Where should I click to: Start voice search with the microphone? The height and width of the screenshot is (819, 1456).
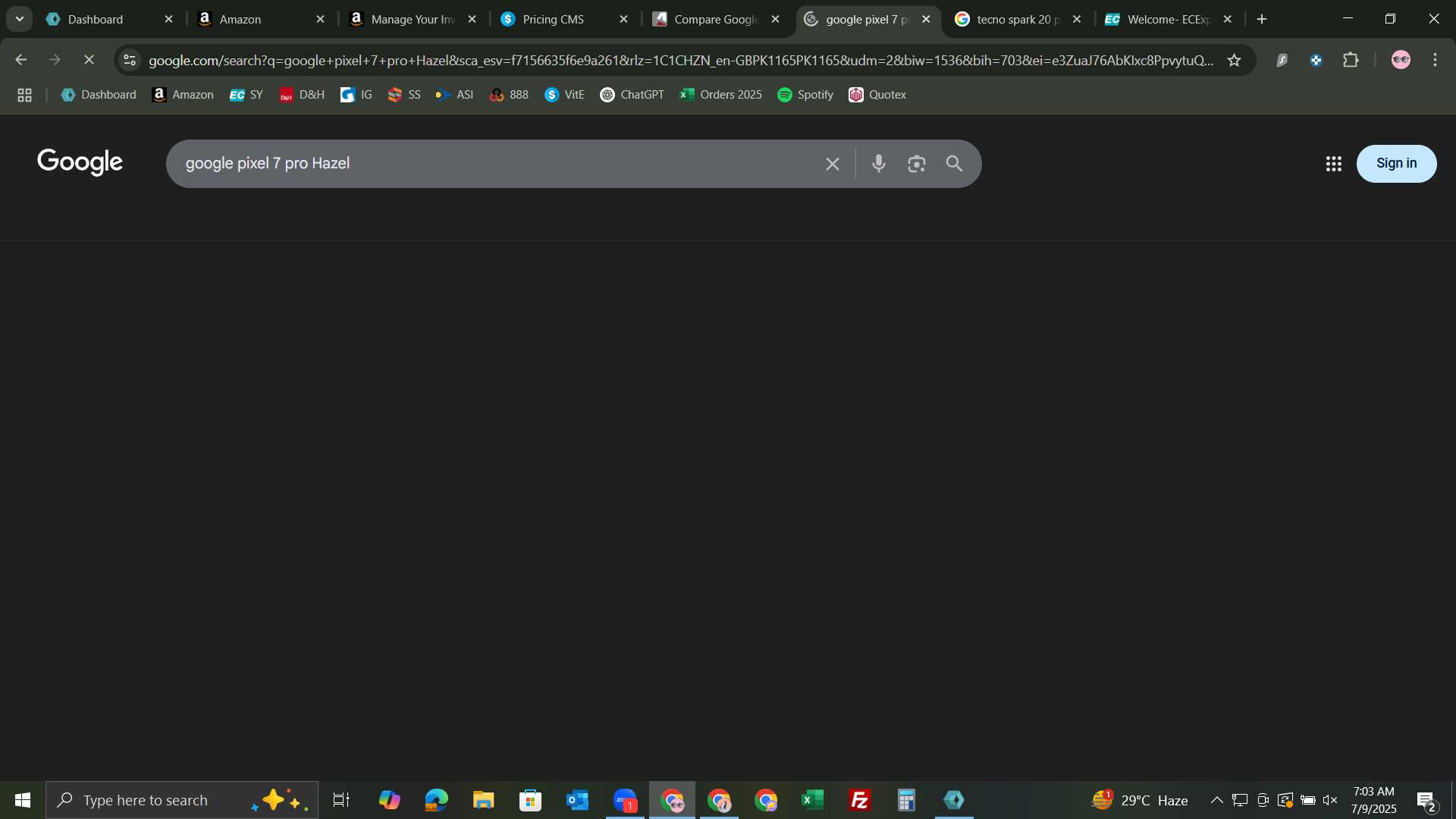[x=878, y=164]
